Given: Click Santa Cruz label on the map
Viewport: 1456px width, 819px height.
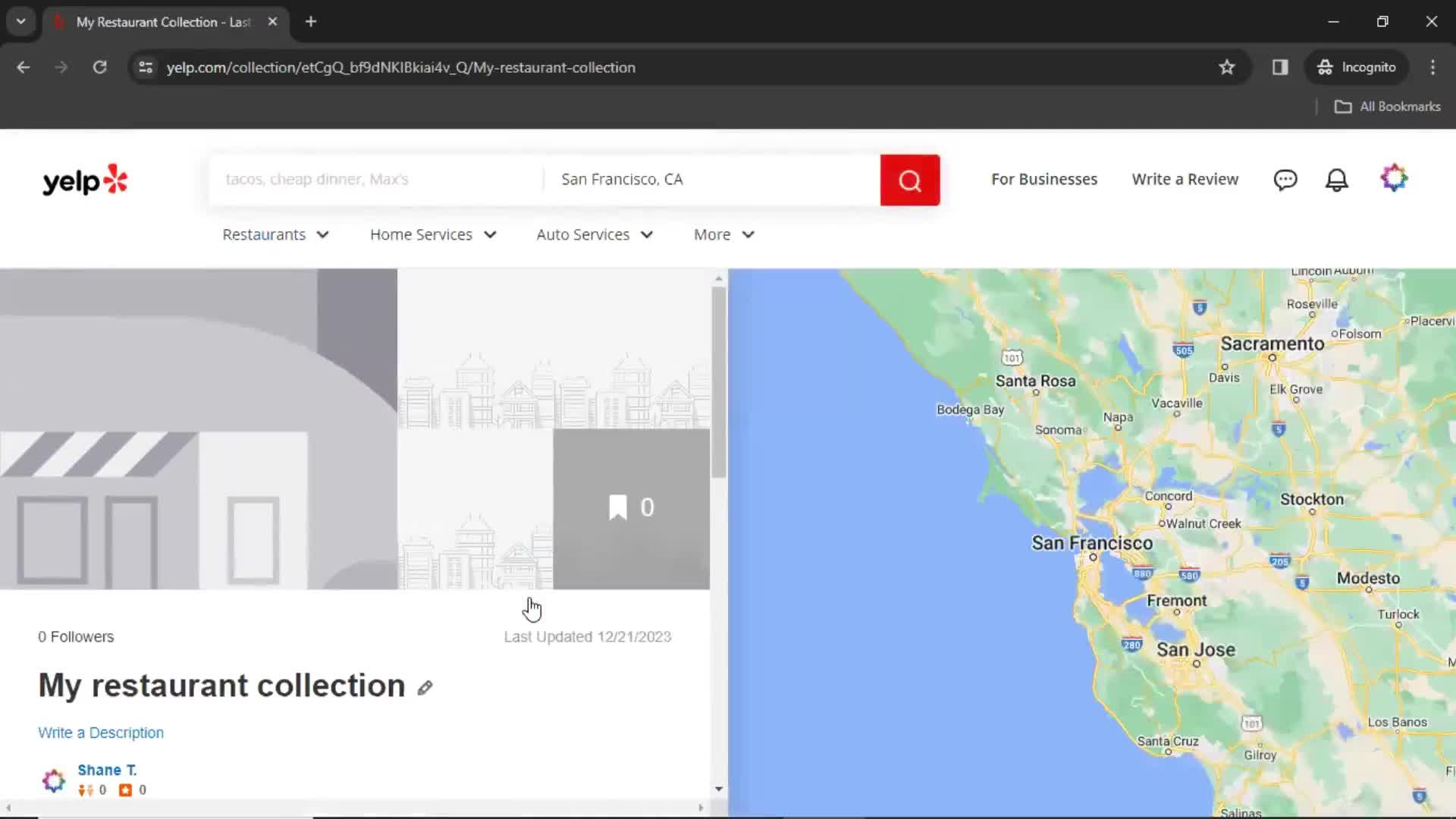Looking at the screenshot, I should 1168,742.
